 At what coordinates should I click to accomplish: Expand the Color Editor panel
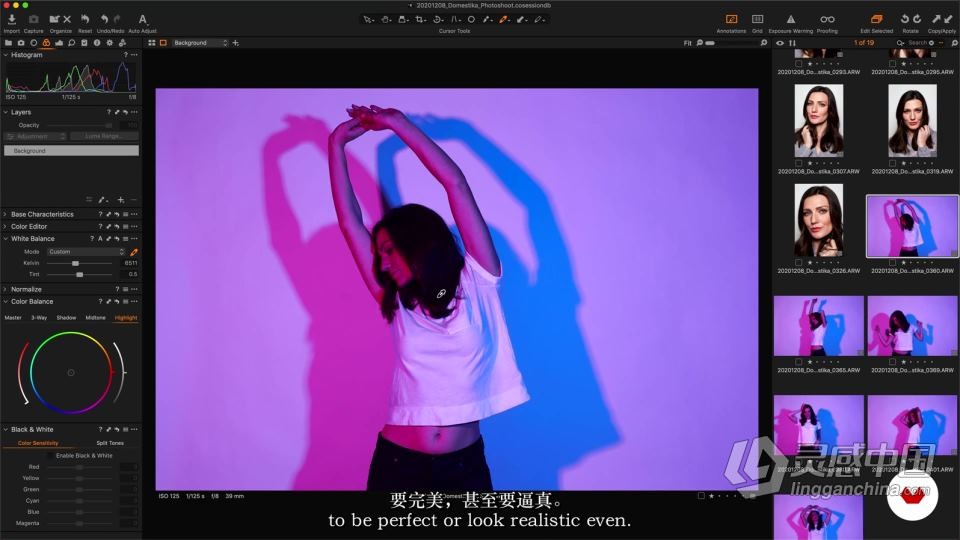click(x=6, y=227)
